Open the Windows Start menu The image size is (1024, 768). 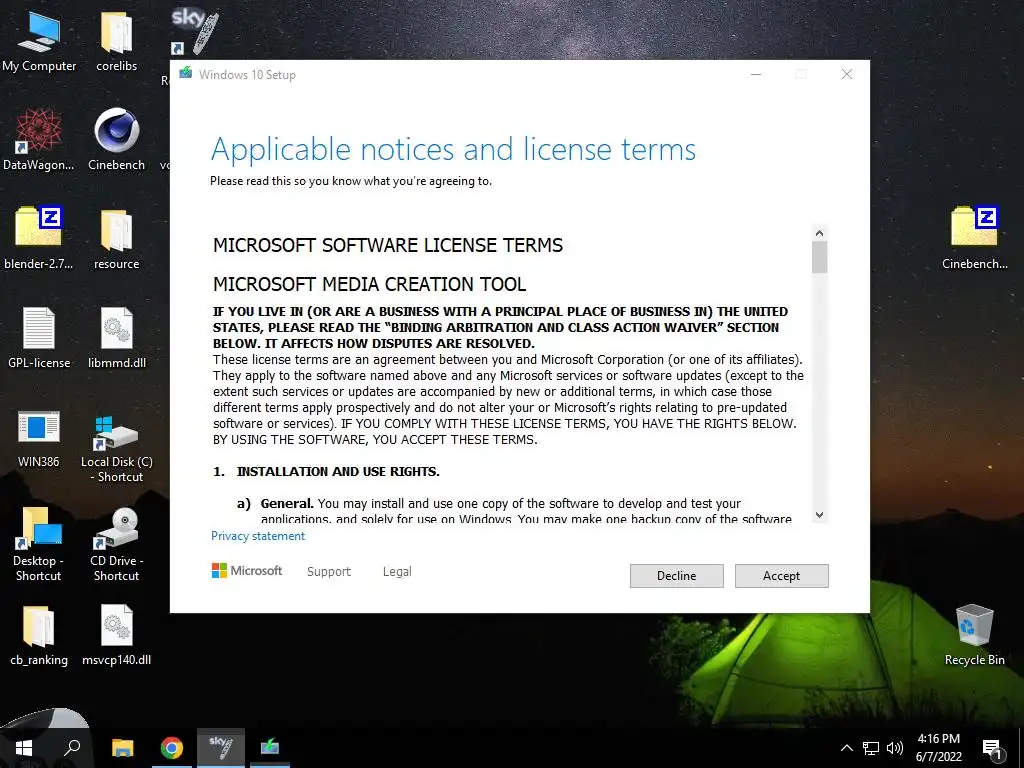tap(24, 748)
